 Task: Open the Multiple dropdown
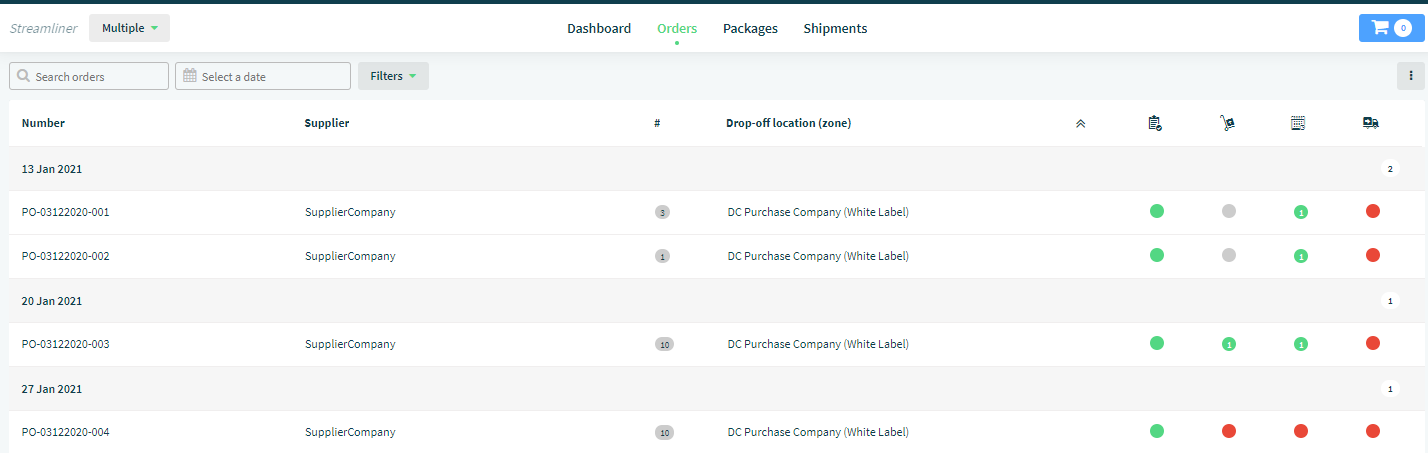[x=130, y=28]
